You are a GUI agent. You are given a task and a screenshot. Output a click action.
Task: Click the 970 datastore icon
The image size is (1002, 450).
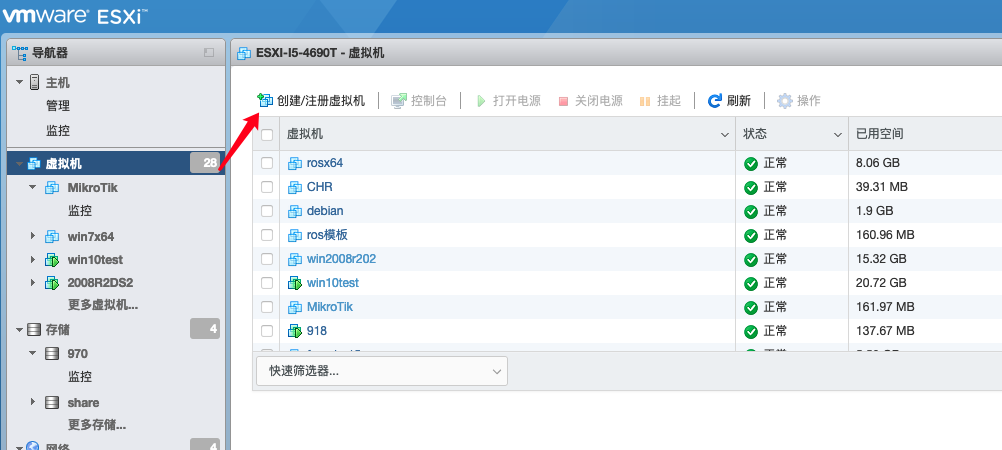pyautogui.click(x=52, y=353)
